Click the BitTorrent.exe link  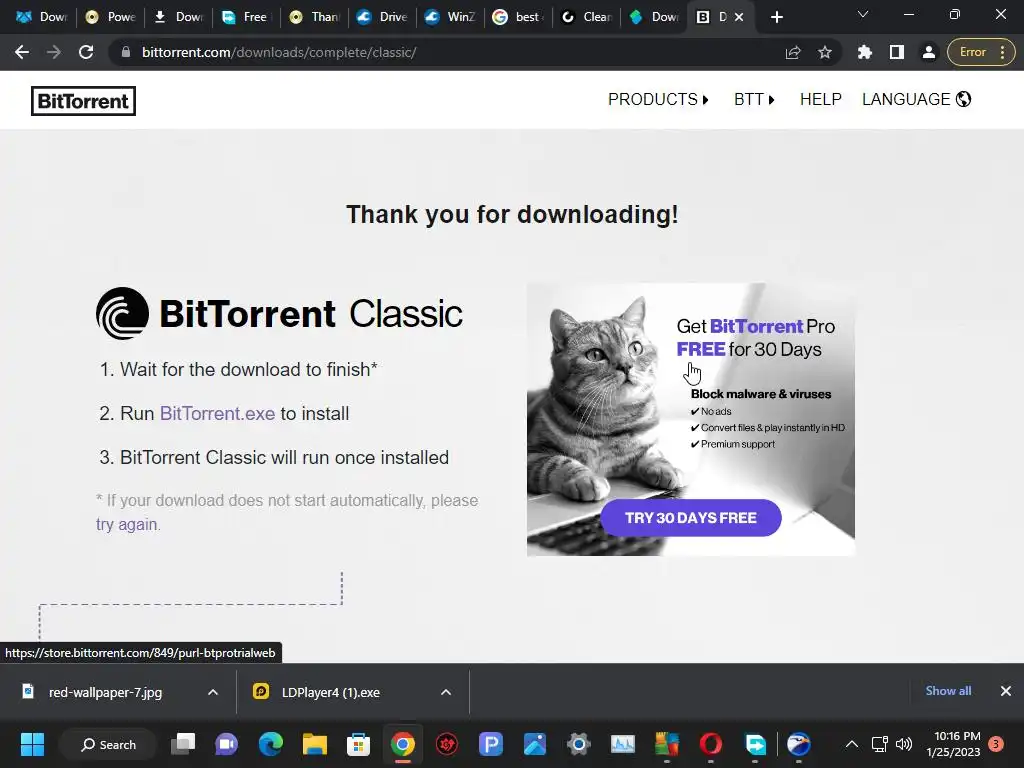pos(217,413)
